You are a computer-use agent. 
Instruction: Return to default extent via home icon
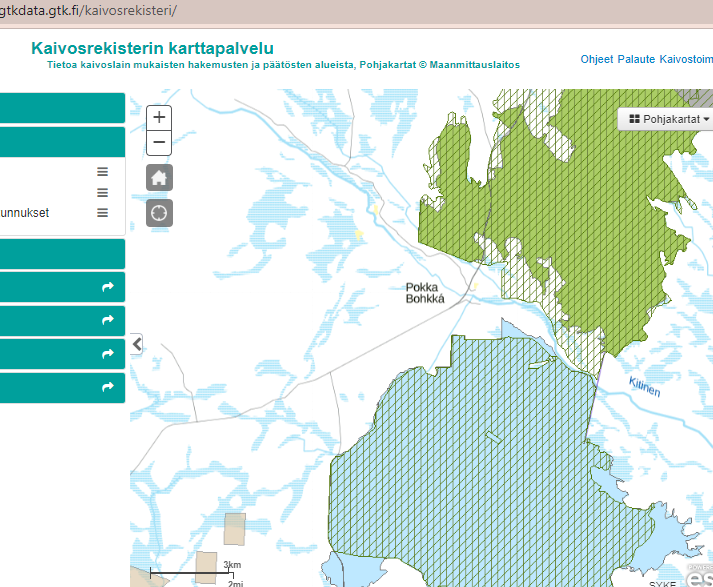click(x=159, y=177)
